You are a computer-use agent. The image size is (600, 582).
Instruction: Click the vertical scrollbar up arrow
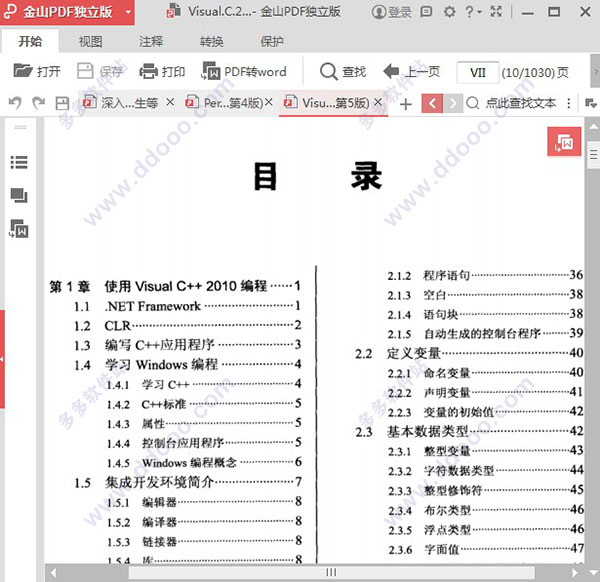click(593, 127)
